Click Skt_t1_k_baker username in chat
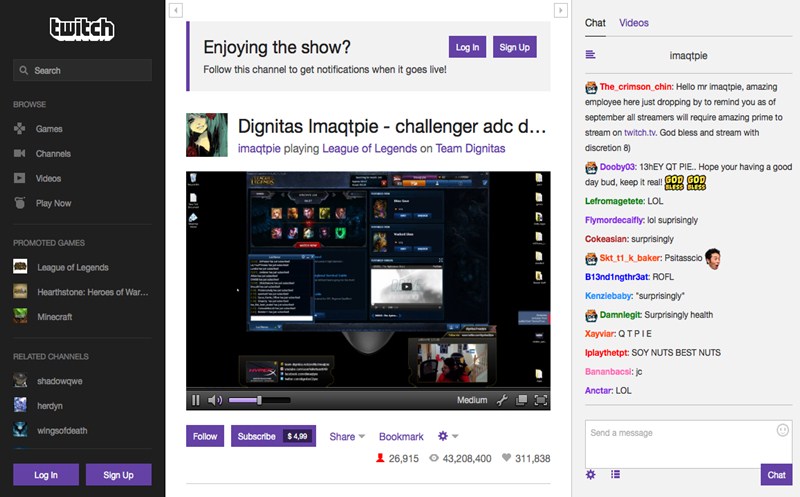This screenshot has height=497, width=800. (x=630, y=258)
